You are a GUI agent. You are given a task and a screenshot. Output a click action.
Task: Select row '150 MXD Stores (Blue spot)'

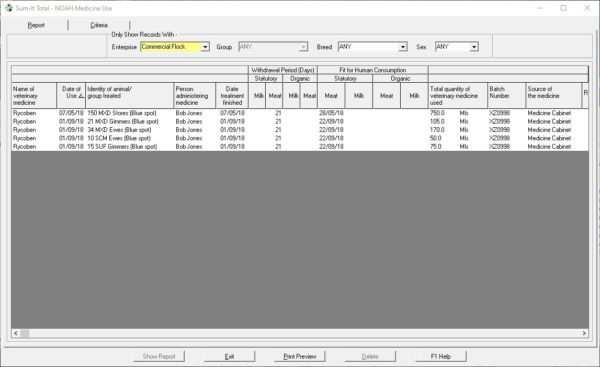click(300, 113)
